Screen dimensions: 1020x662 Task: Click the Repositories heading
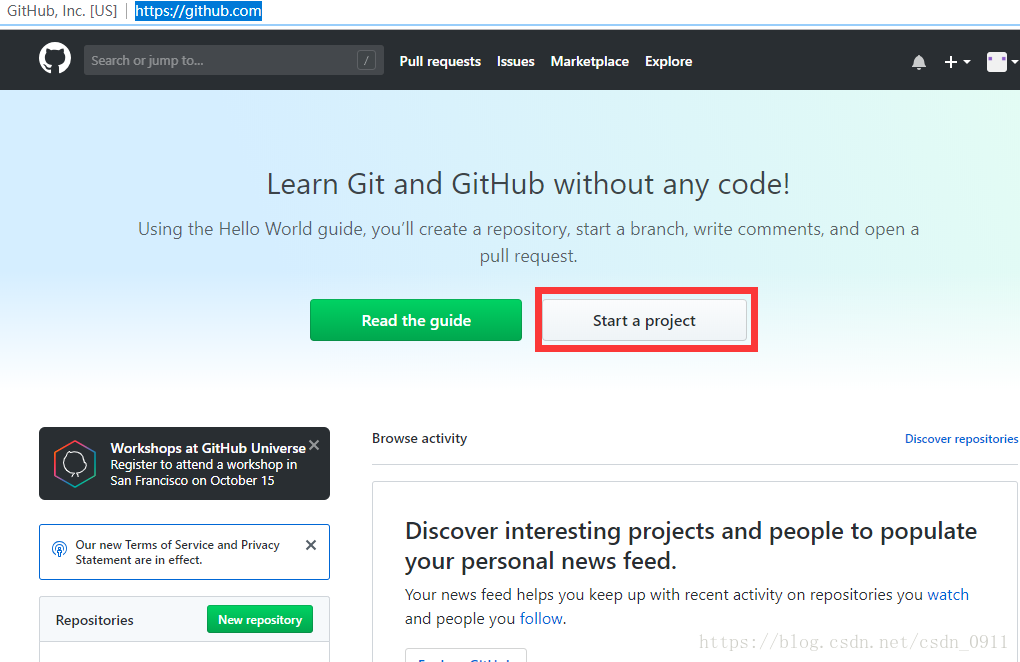94,620
